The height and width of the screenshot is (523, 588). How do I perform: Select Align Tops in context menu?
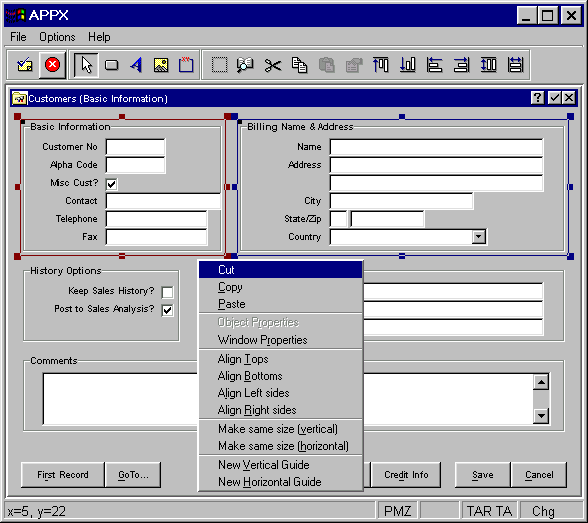[280, 359]
